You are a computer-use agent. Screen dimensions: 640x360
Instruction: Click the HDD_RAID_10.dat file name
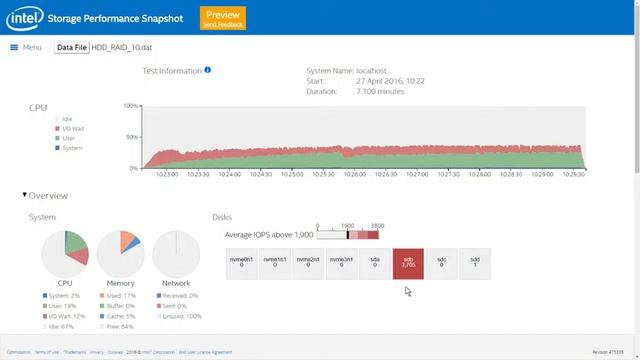122,47
